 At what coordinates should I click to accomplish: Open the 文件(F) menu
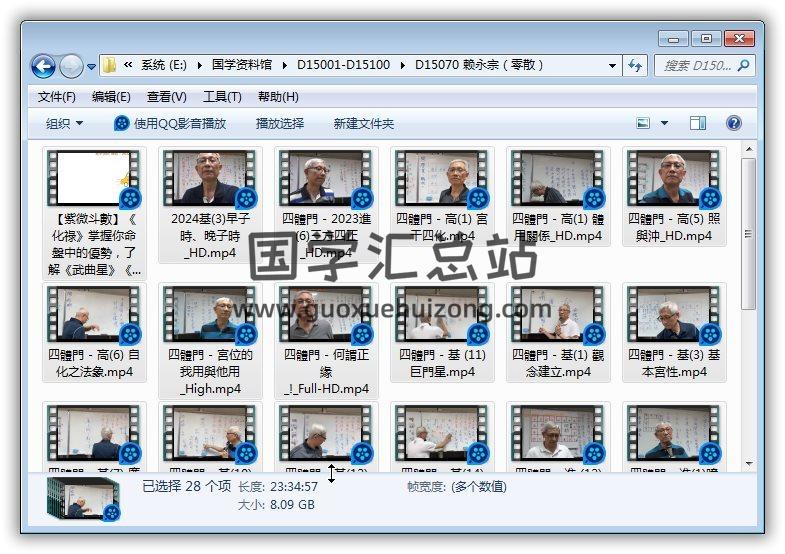[x=57, y=97]
